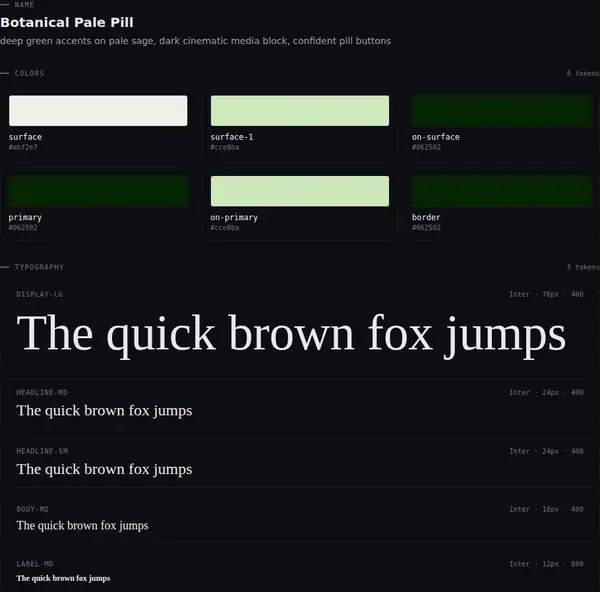Click the COLORS section heading
Screen dimensions: 600x592
[x=29, y=73]
